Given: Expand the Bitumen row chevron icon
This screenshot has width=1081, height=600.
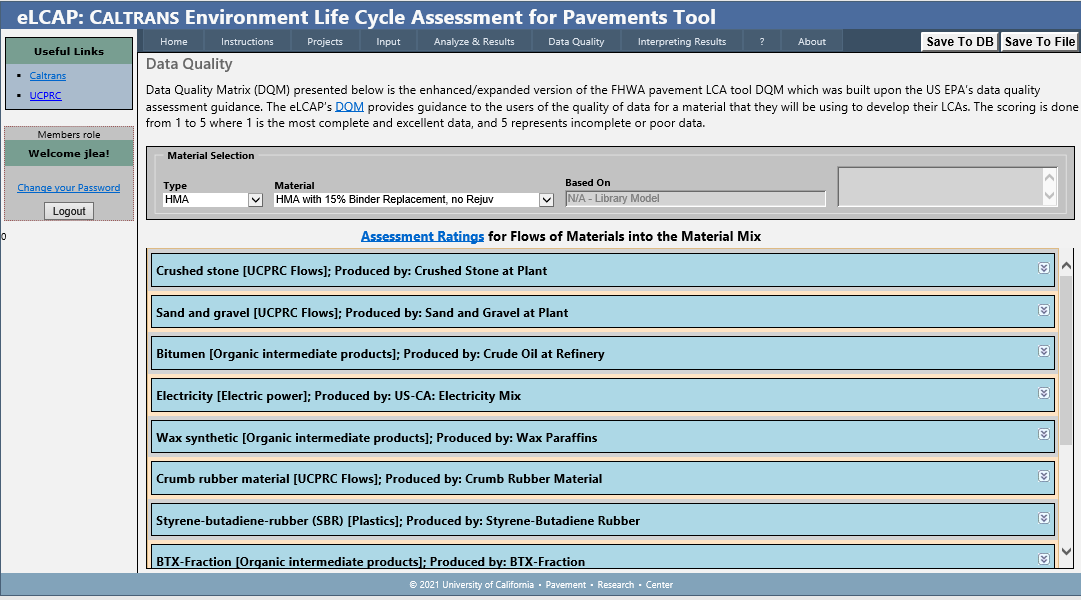Looking at the screenshot, I should [1043, 351].
